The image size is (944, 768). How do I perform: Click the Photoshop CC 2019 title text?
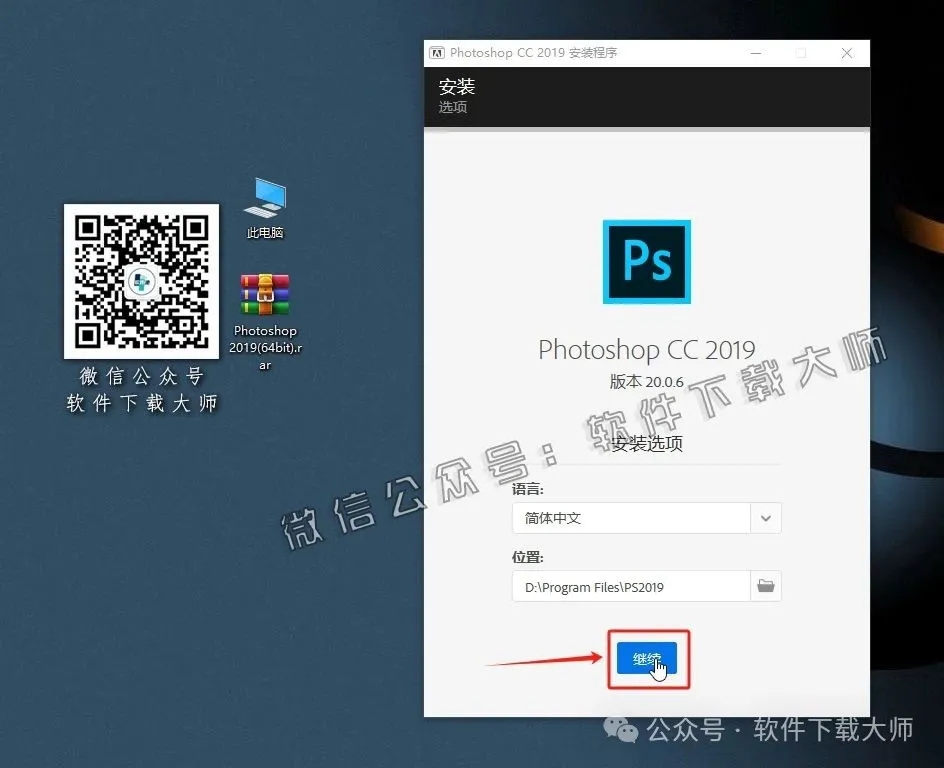click(646, 351)
